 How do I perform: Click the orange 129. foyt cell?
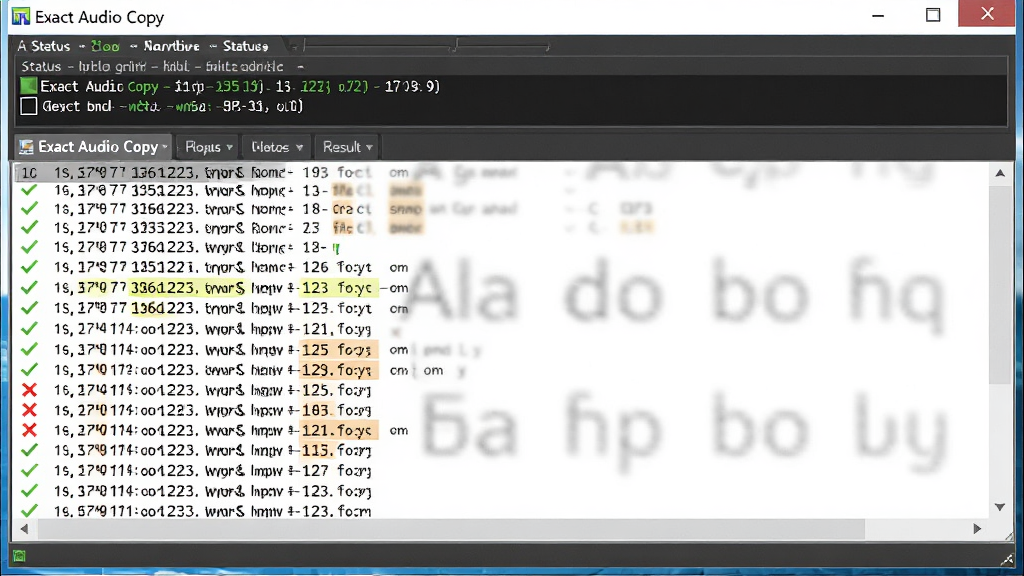pyautogui.click(x=337, y=370)
